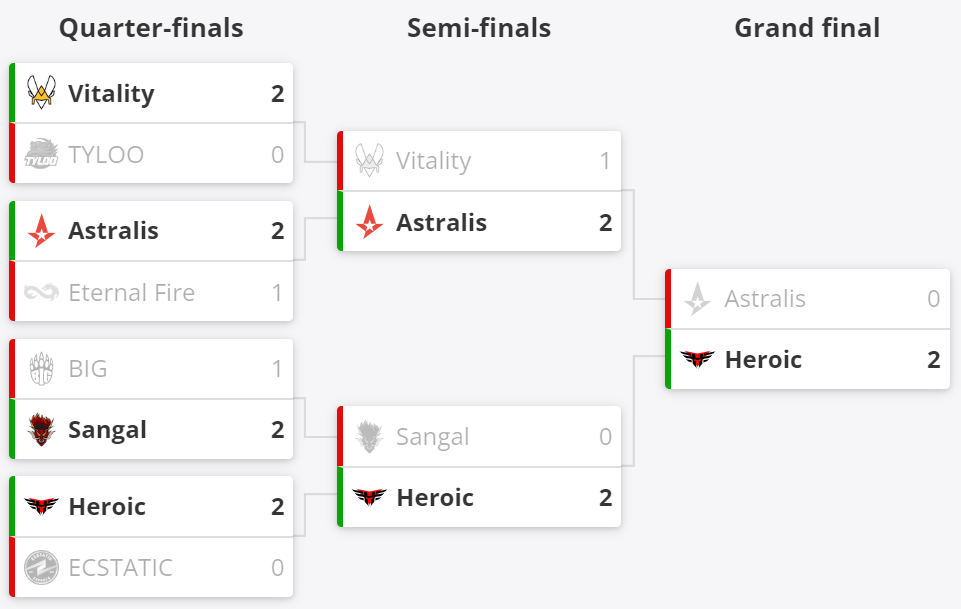Click the BIG team paw logo
The height and width of the screenshot is (609, 961).
pos(41,369)
